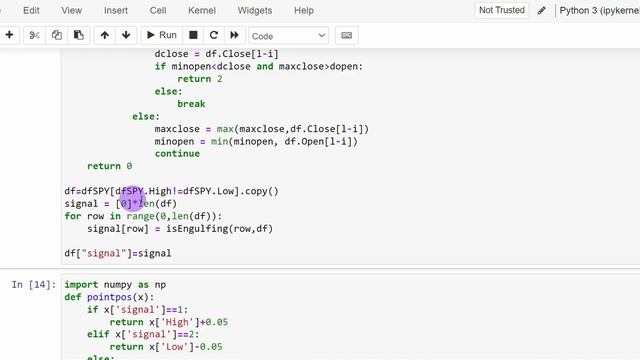Image resolution: width=640 pixels, height=360 pixels.
Task: Click the 'df=dfSPY[dfSPY.High!=dfSPY.Low].copy()' line
Action: pos(171,191)
